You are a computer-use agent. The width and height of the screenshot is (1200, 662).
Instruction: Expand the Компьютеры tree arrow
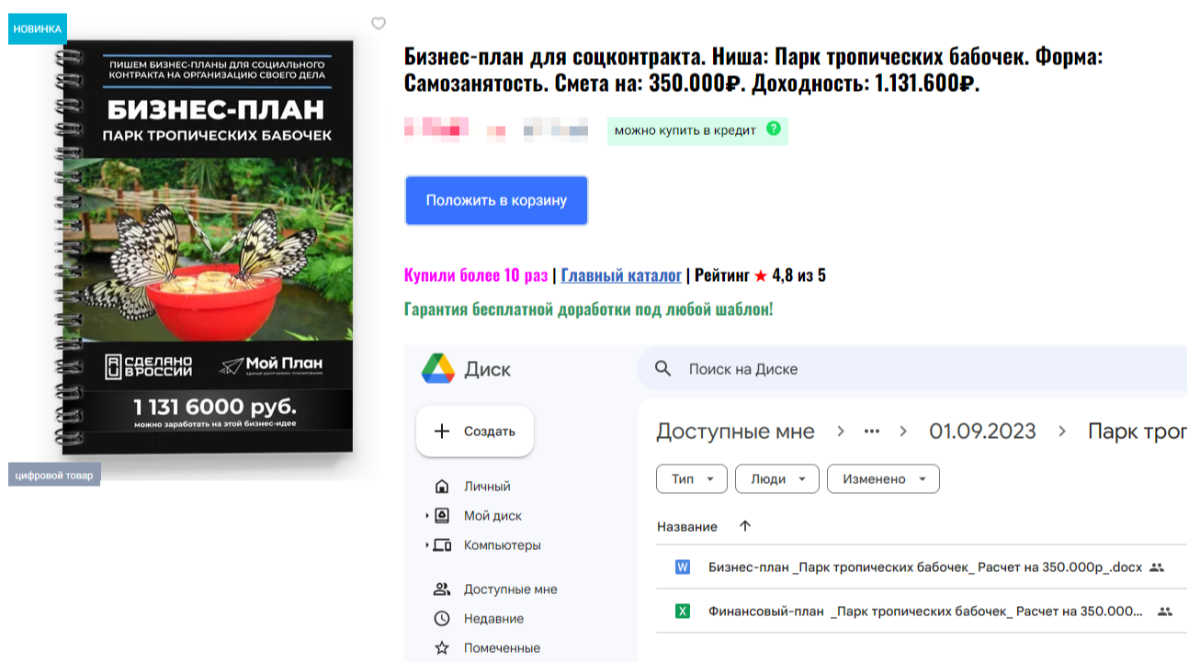tap(427, 546)
